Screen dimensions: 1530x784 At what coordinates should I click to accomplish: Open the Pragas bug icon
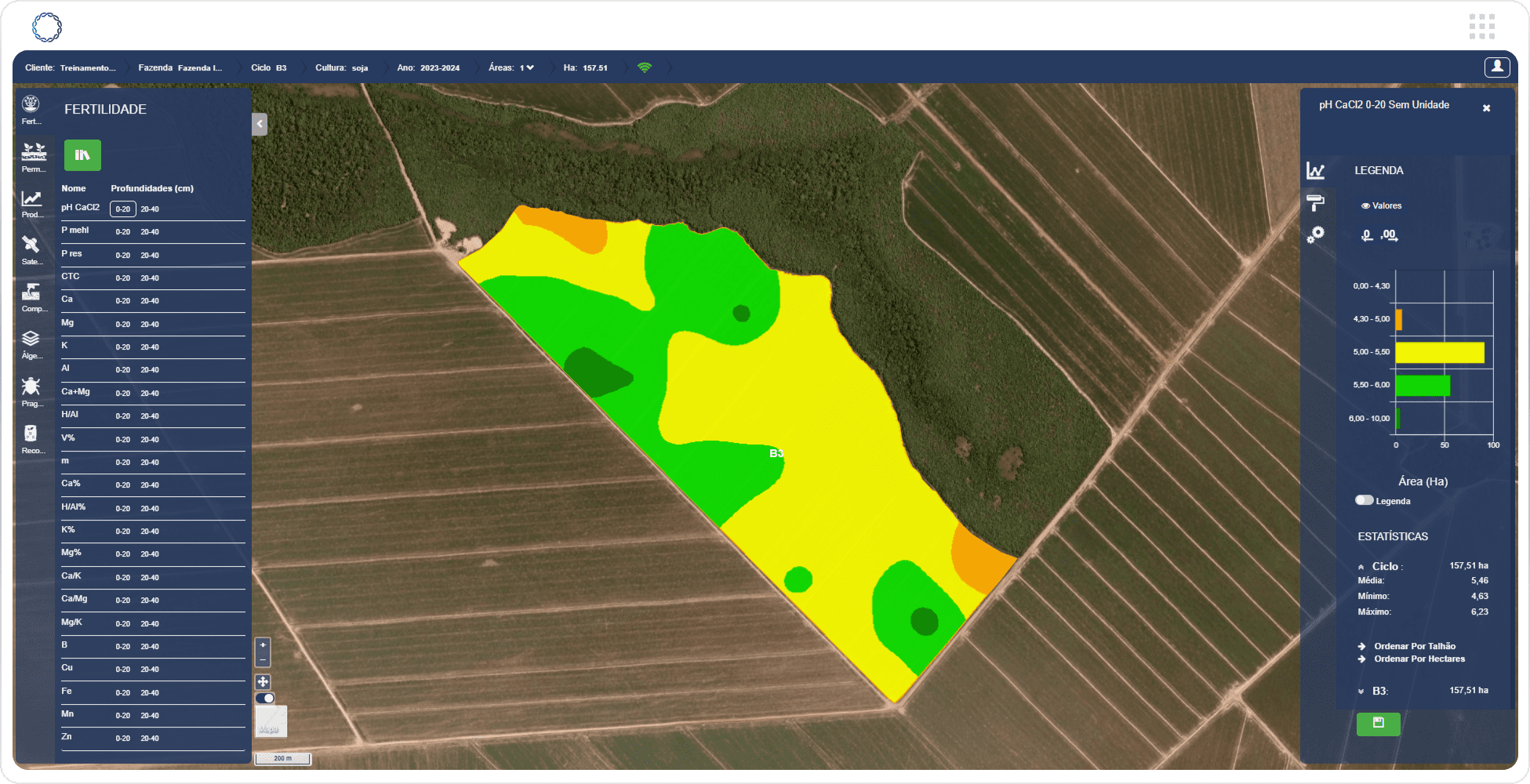point(31,390)
